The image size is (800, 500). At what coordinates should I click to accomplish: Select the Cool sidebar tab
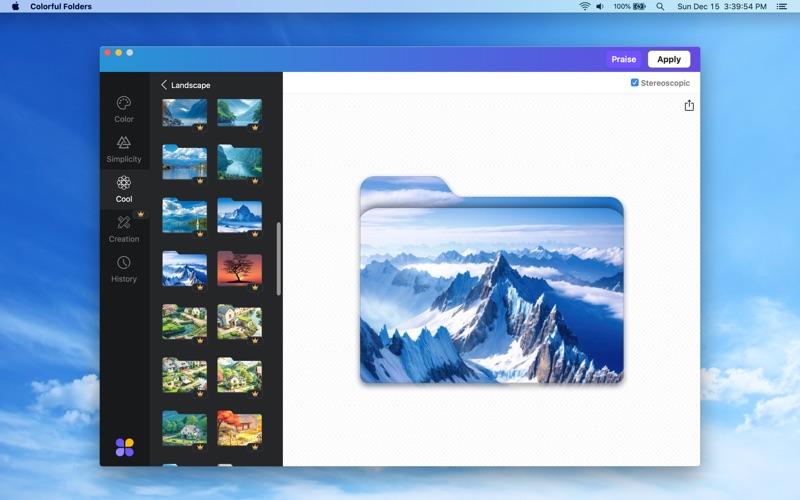(124, 190)
